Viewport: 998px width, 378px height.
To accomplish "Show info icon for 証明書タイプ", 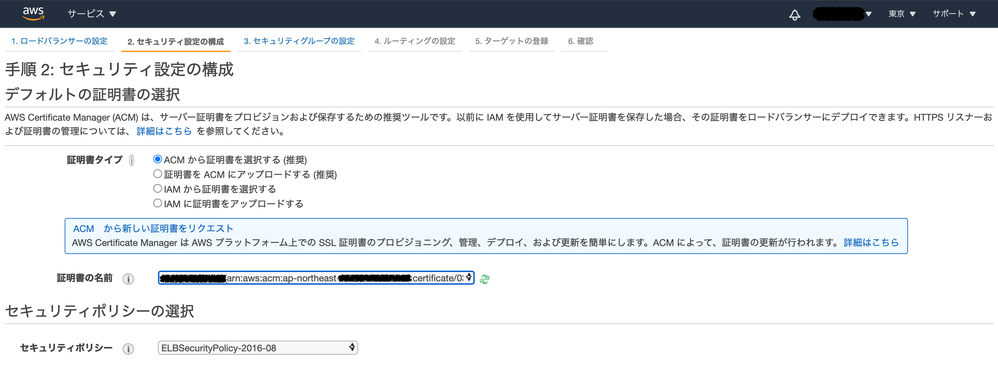I will coord(131,160).
